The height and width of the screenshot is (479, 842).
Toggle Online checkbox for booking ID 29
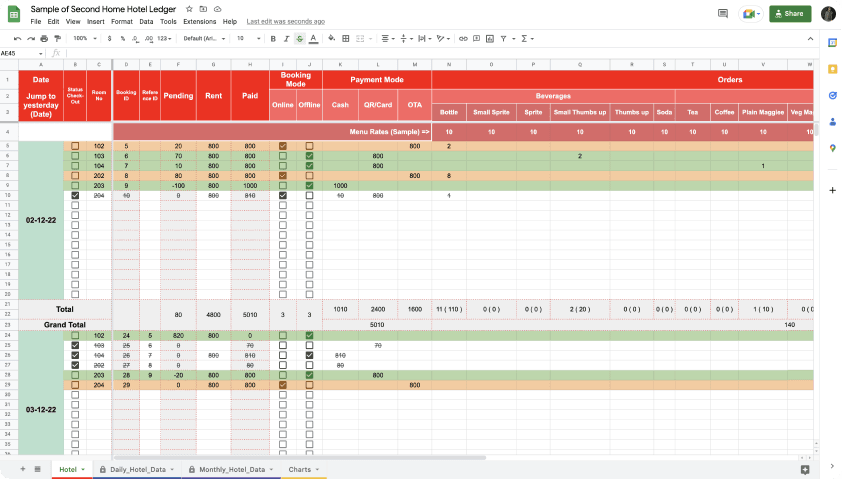(283, 385)
